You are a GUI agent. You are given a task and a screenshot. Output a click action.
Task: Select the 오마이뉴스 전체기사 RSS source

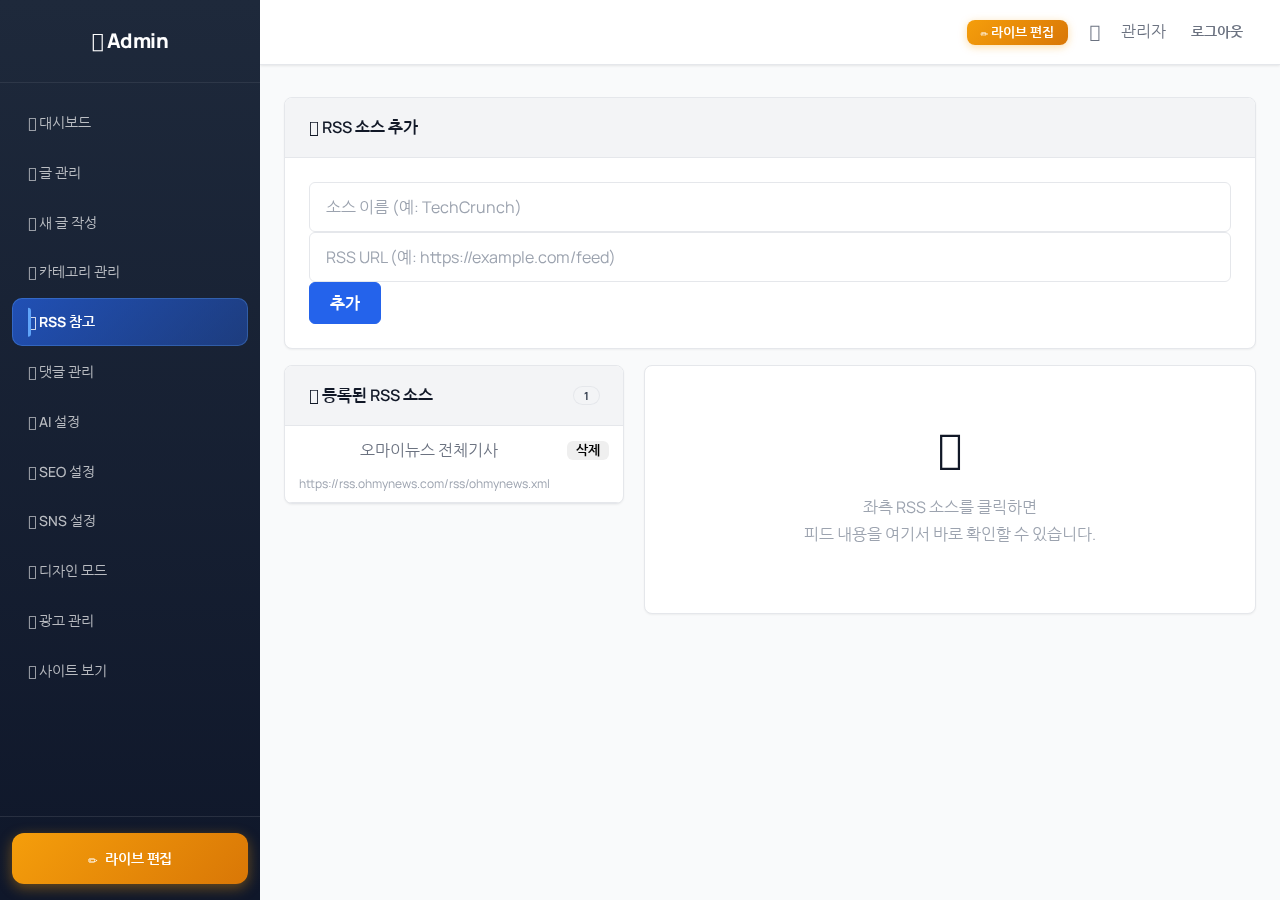[429, 451]
